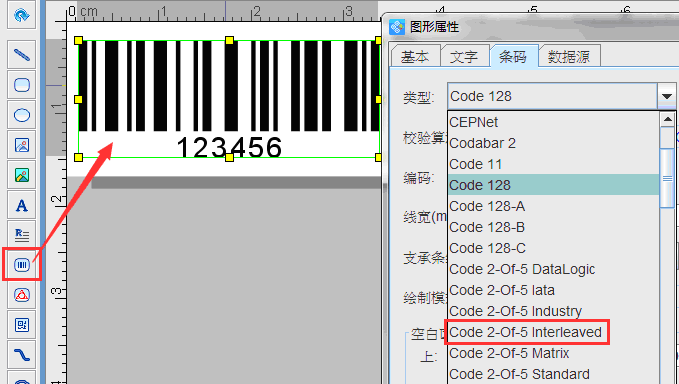Select the ellipse drawing tool
The height and width of the screenshot is (384, 679).
[21, 115]
